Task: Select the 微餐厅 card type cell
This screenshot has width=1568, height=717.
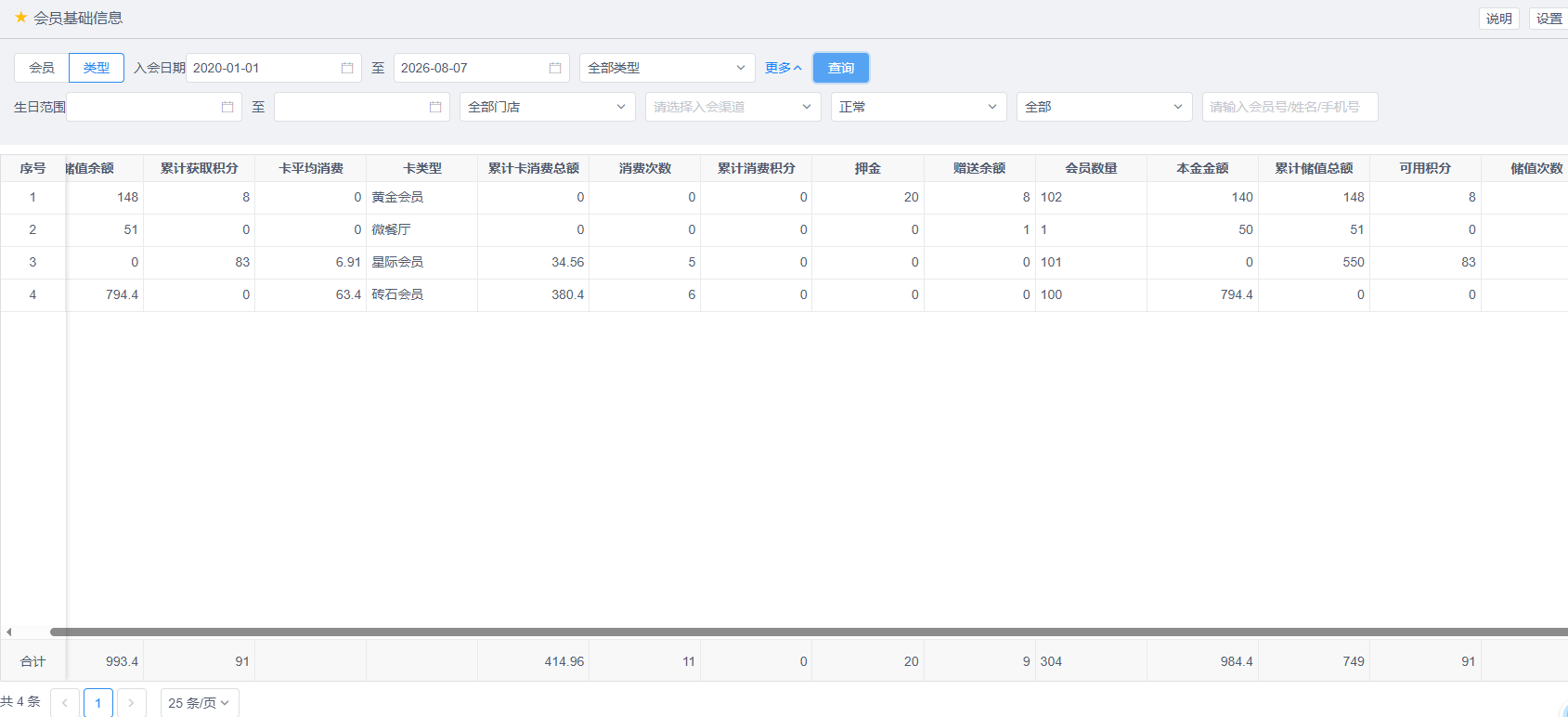Action: click(x=422, y=230)
